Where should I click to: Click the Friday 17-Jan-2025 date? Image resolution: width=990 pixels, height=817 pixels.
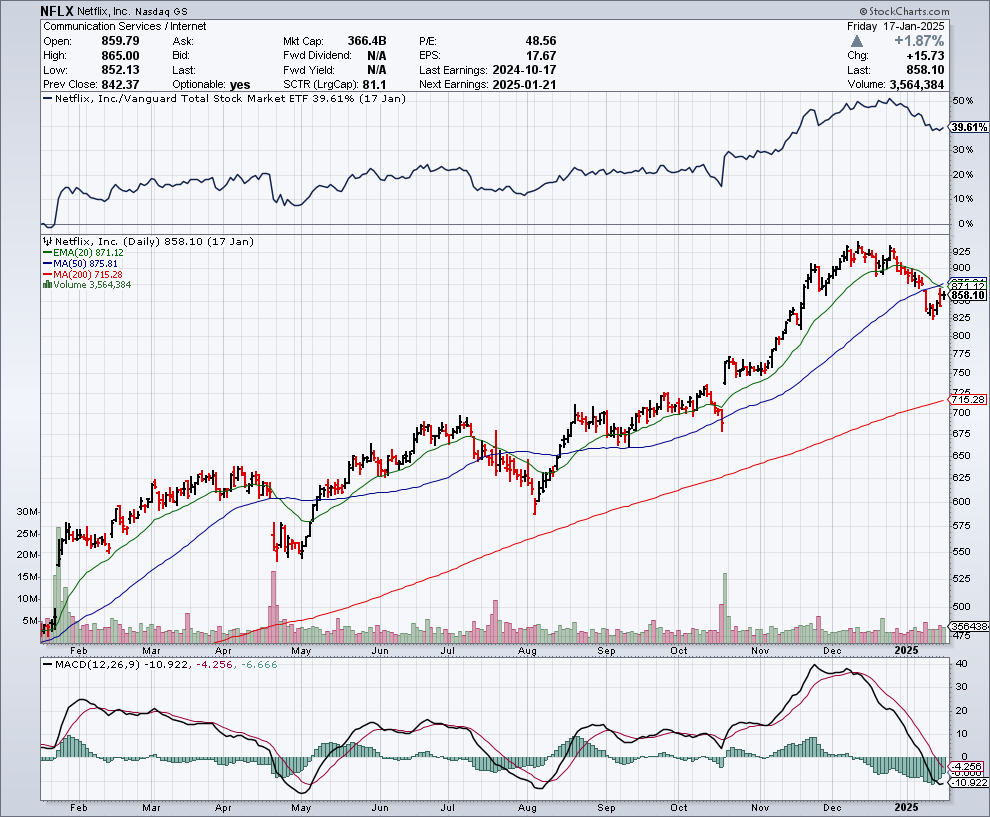[895, 26]
